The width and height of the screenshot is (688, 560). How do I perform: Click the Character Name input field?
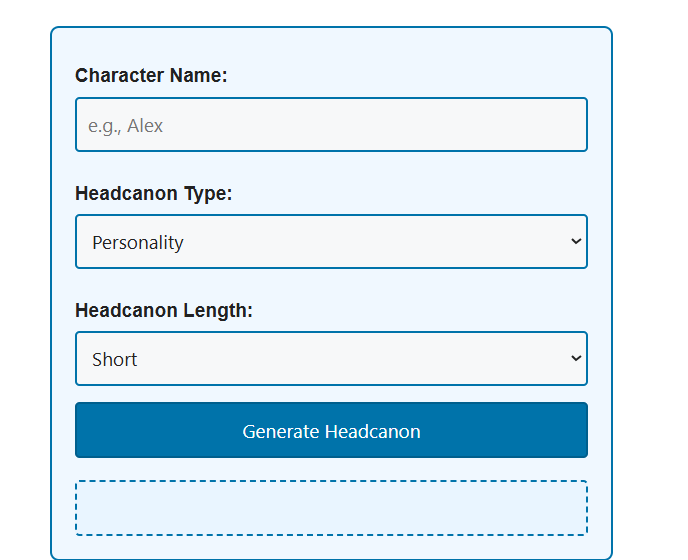click(331, 125)
